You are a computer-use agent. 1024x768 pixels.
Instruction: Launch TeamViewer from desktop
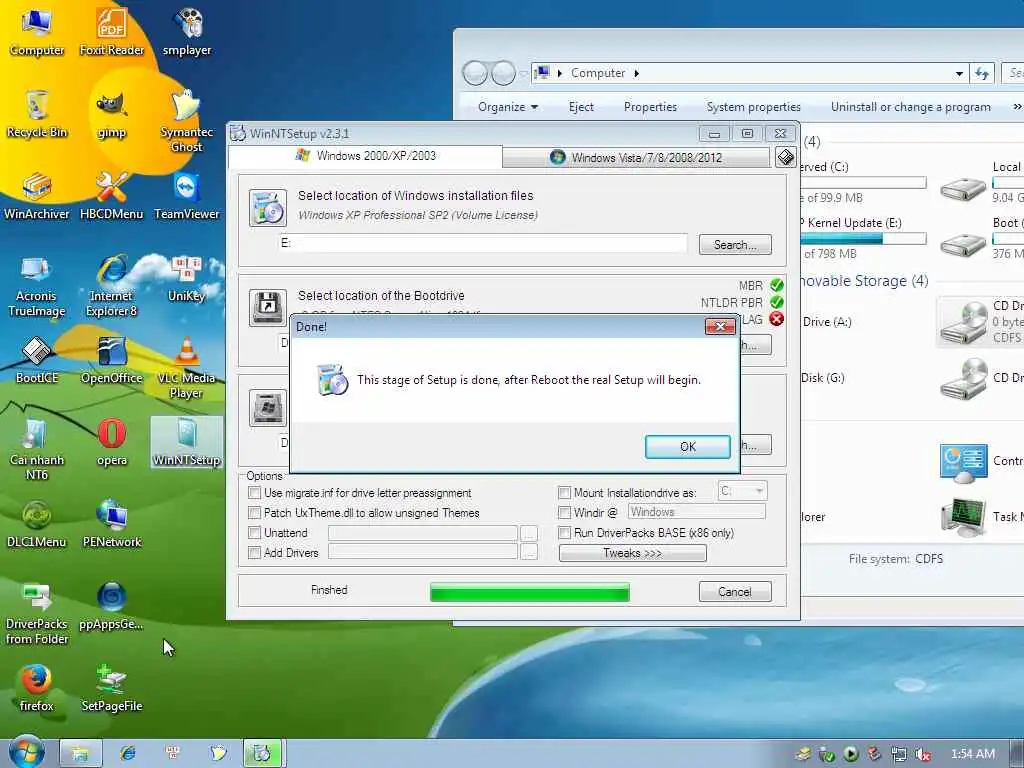[x=187, y=195]
